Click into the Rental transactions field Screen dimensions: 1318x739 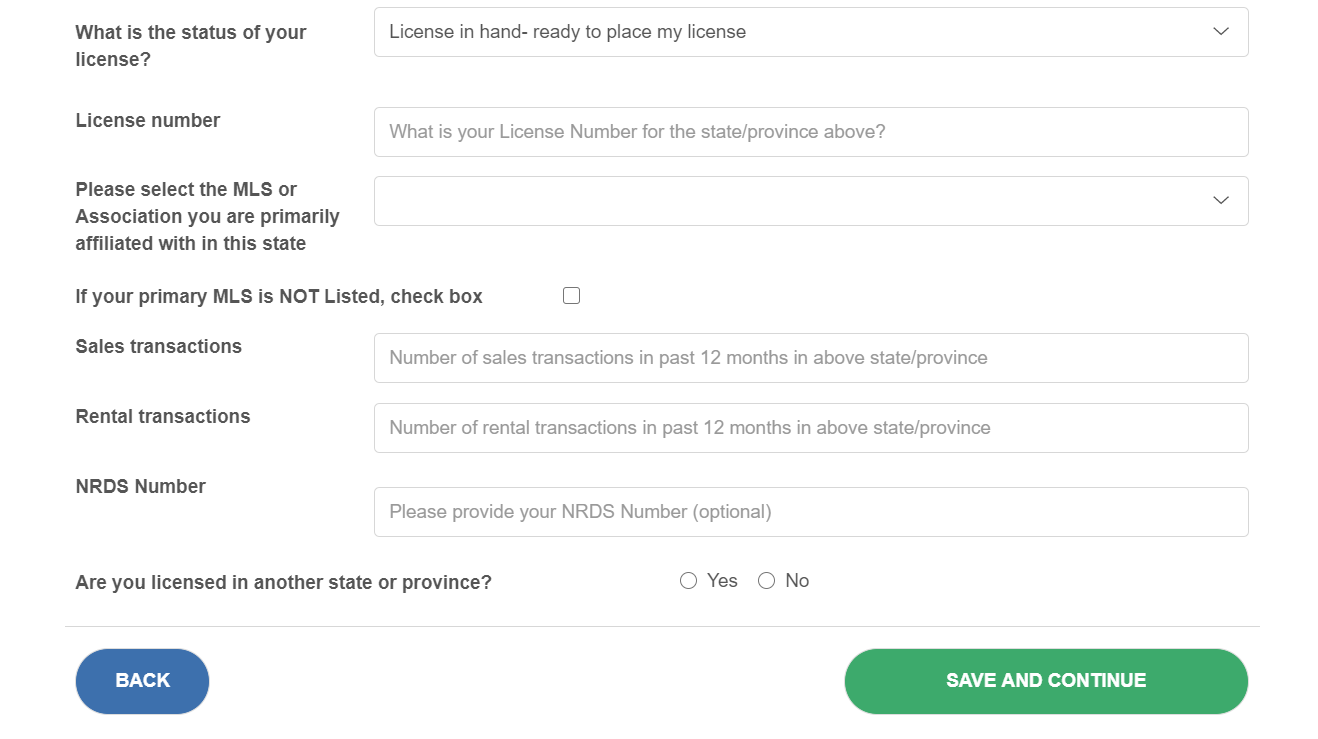click(x=810, y=428)
